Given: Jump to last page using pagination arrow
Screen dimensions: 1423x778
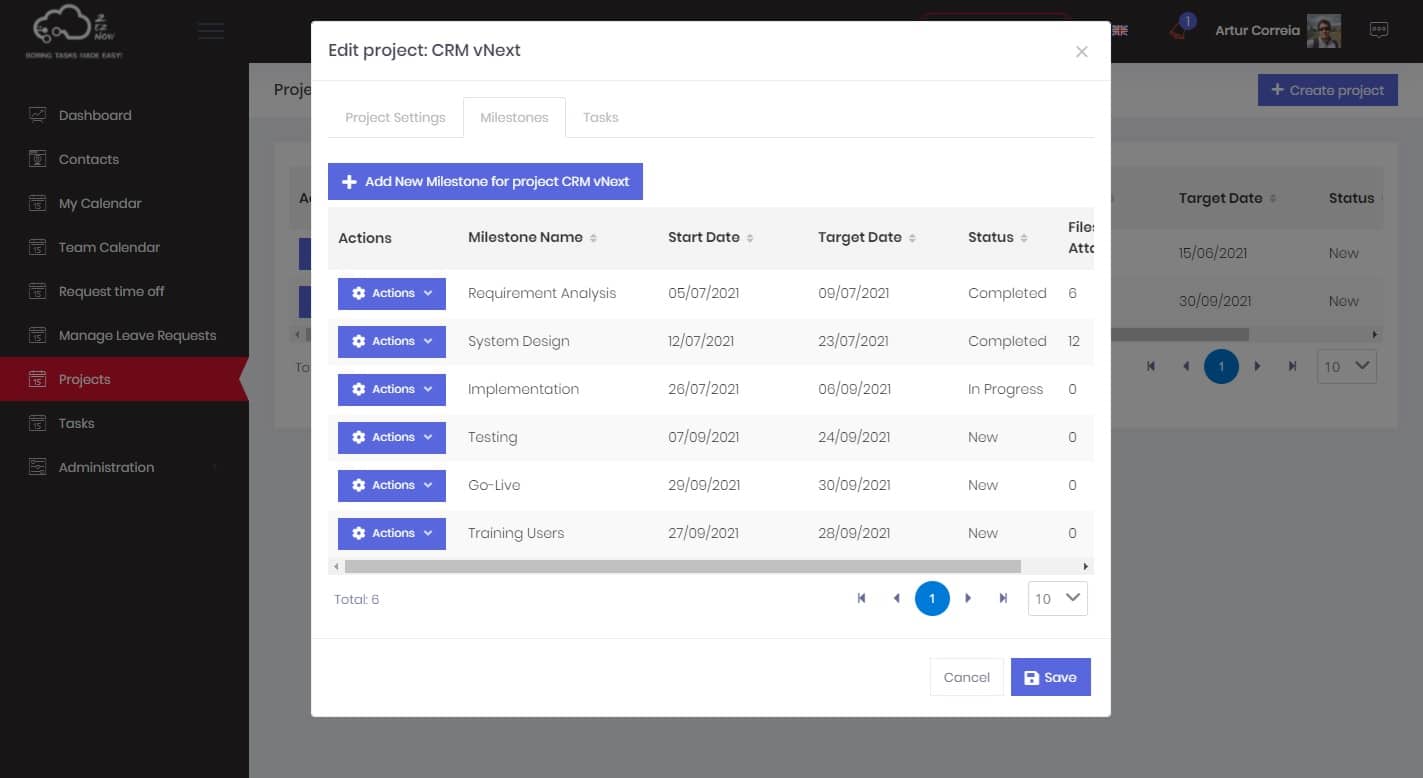Looking at the screenshot, I should pyautogui.click(x=1003, y=598).
